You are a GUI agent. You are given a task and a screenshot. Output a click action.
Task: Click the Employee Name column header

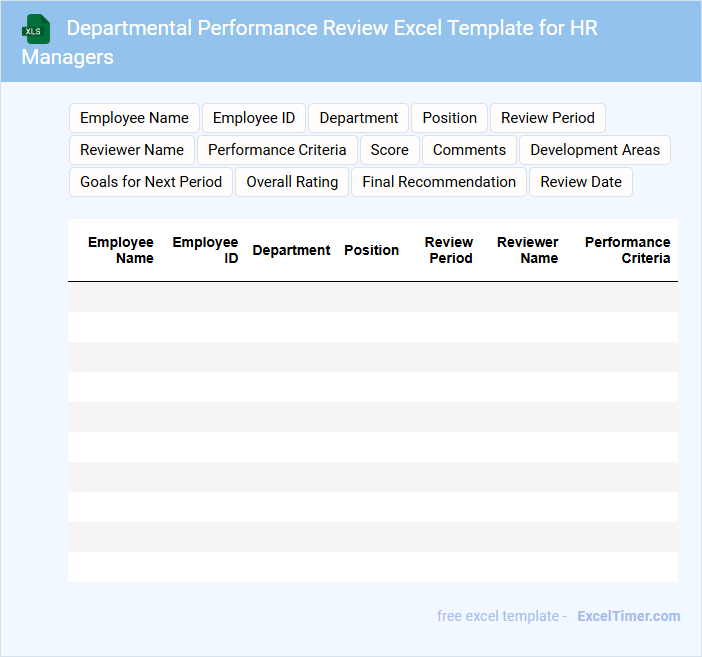click(x=121, y=250)
